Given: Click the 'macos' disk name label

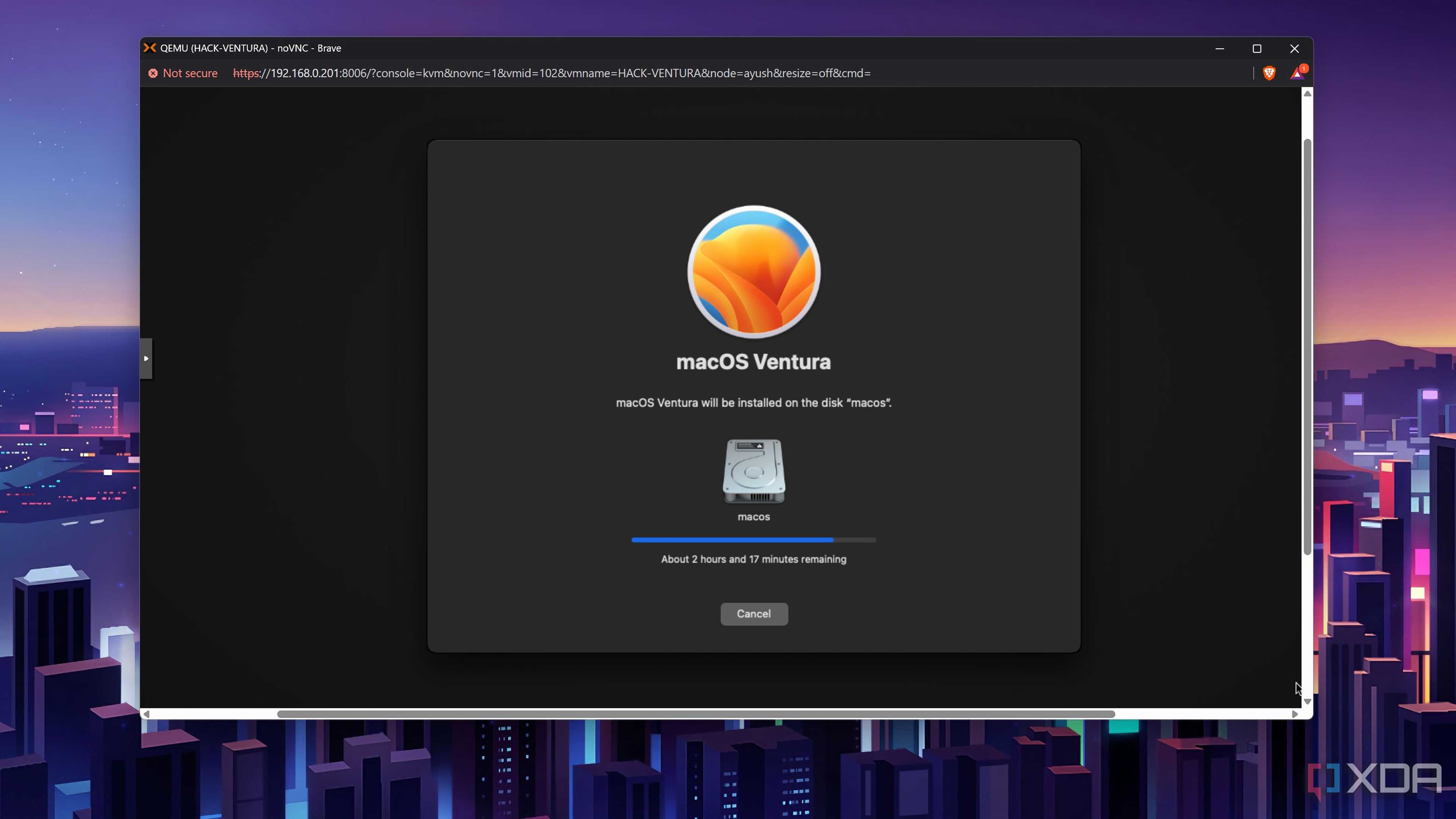Looking at the screenshot, I should [x=753, y=516].
